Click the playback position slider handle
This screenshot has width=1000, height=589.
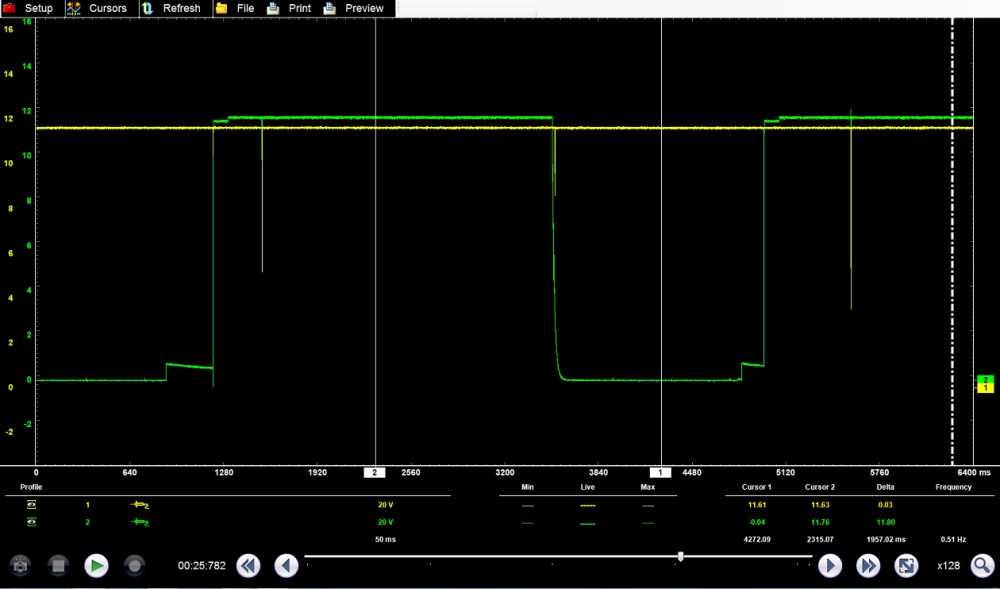coord(681,556)
